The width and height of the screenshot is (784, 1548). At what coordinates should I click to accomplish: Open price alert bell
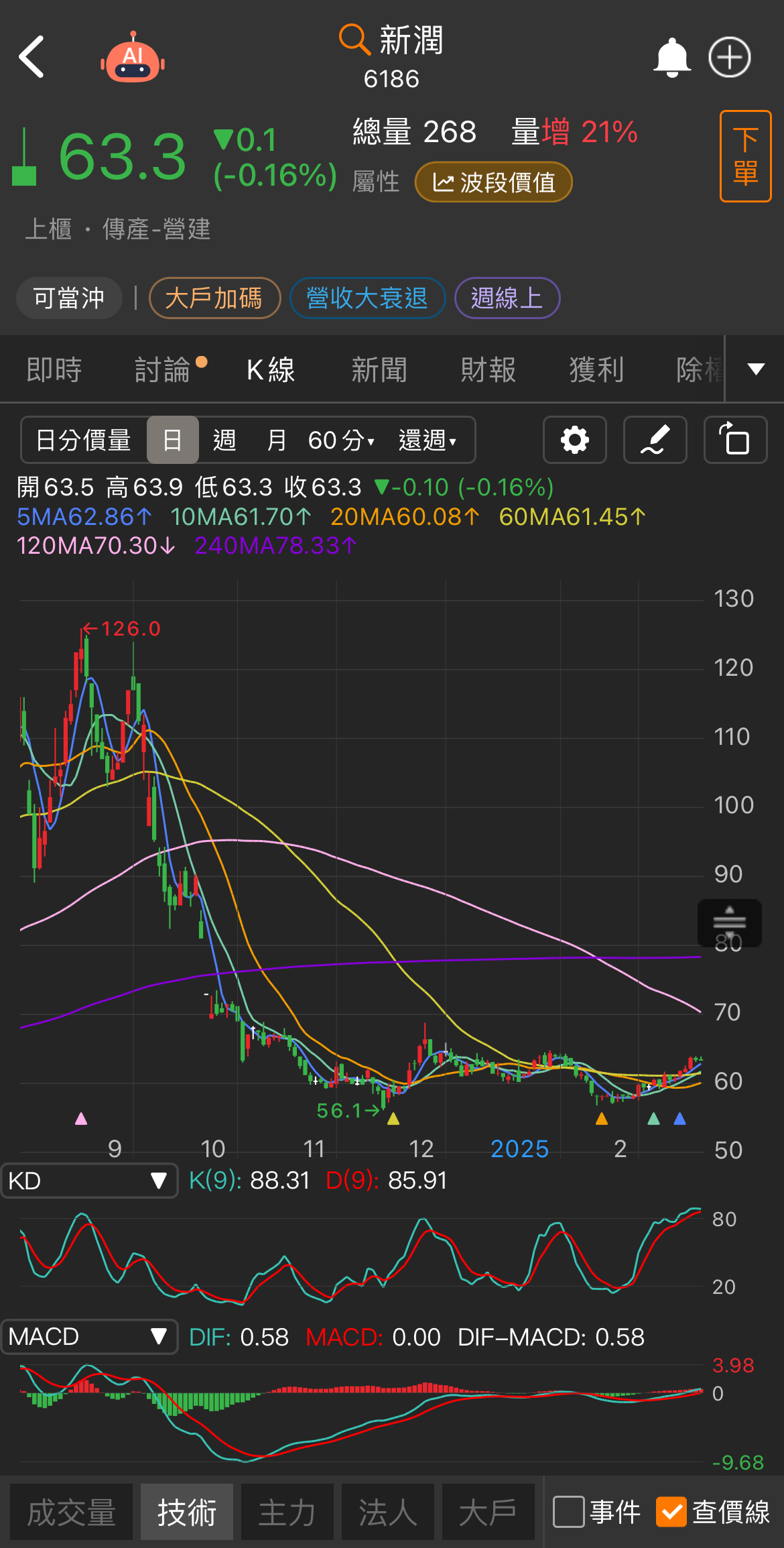click(671, 58)
